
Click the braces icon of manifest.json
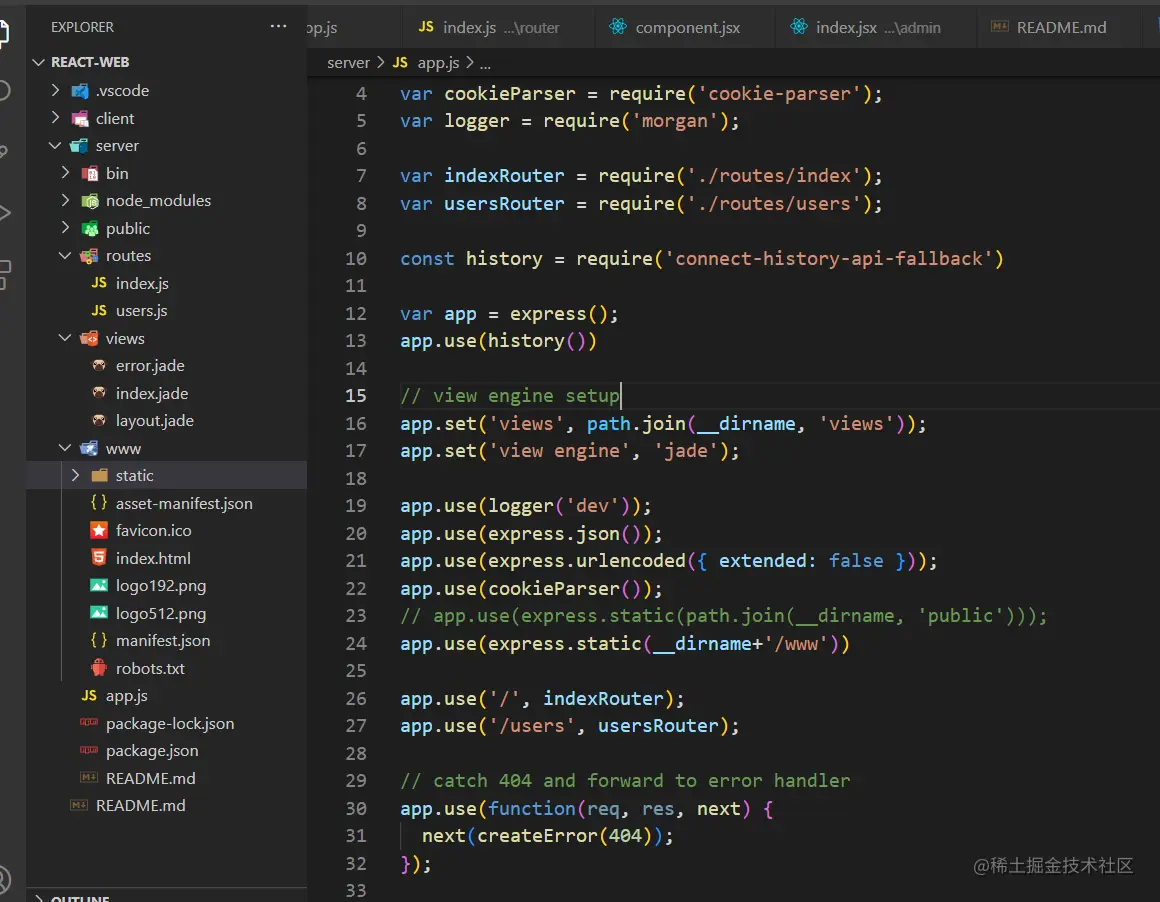[x=99, y=640]
